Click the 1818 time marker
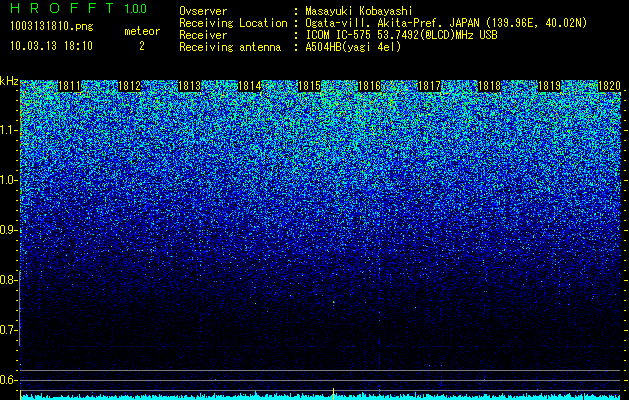 coord(489,86)
